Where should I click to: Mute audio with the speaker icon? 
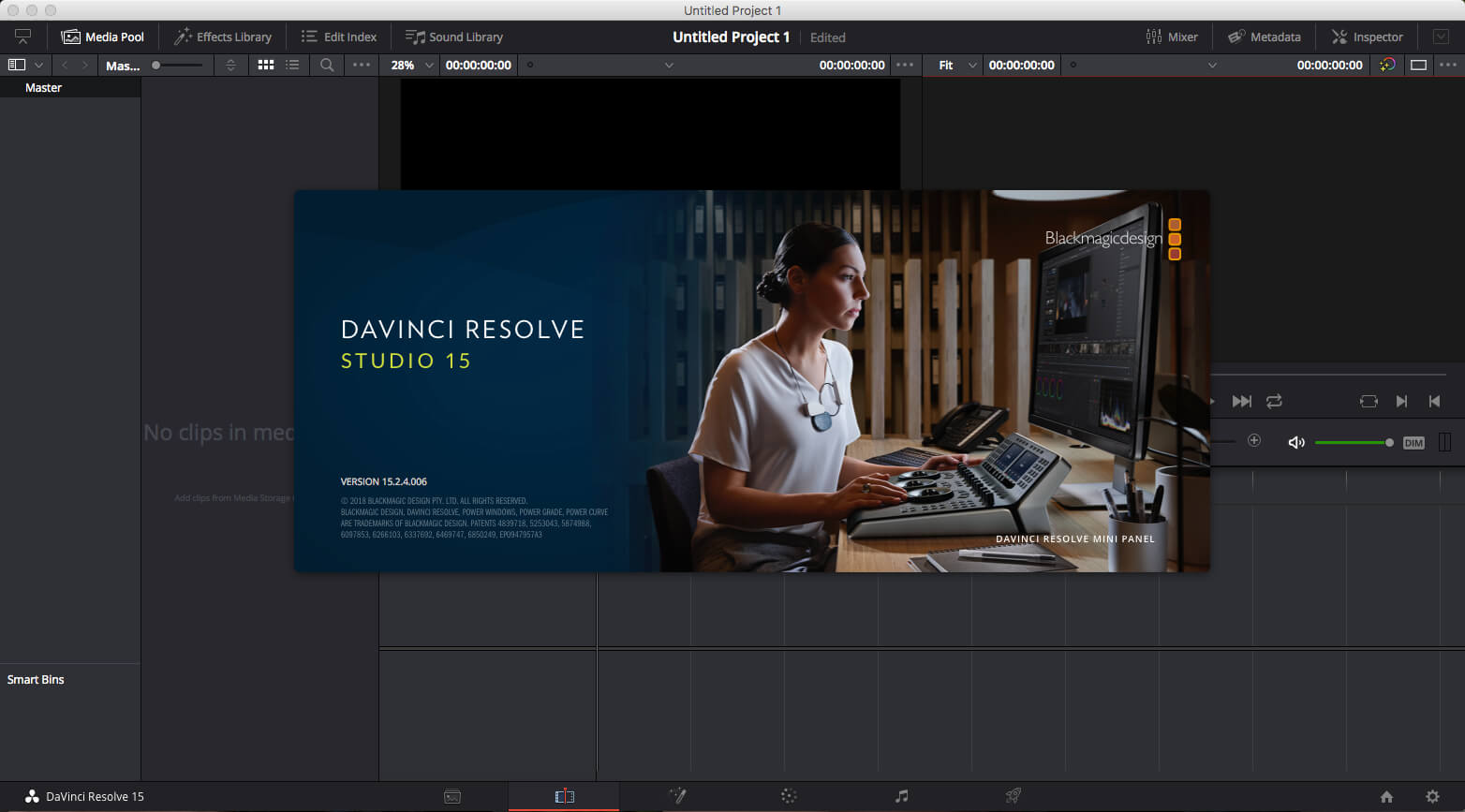coord(1296,442)
